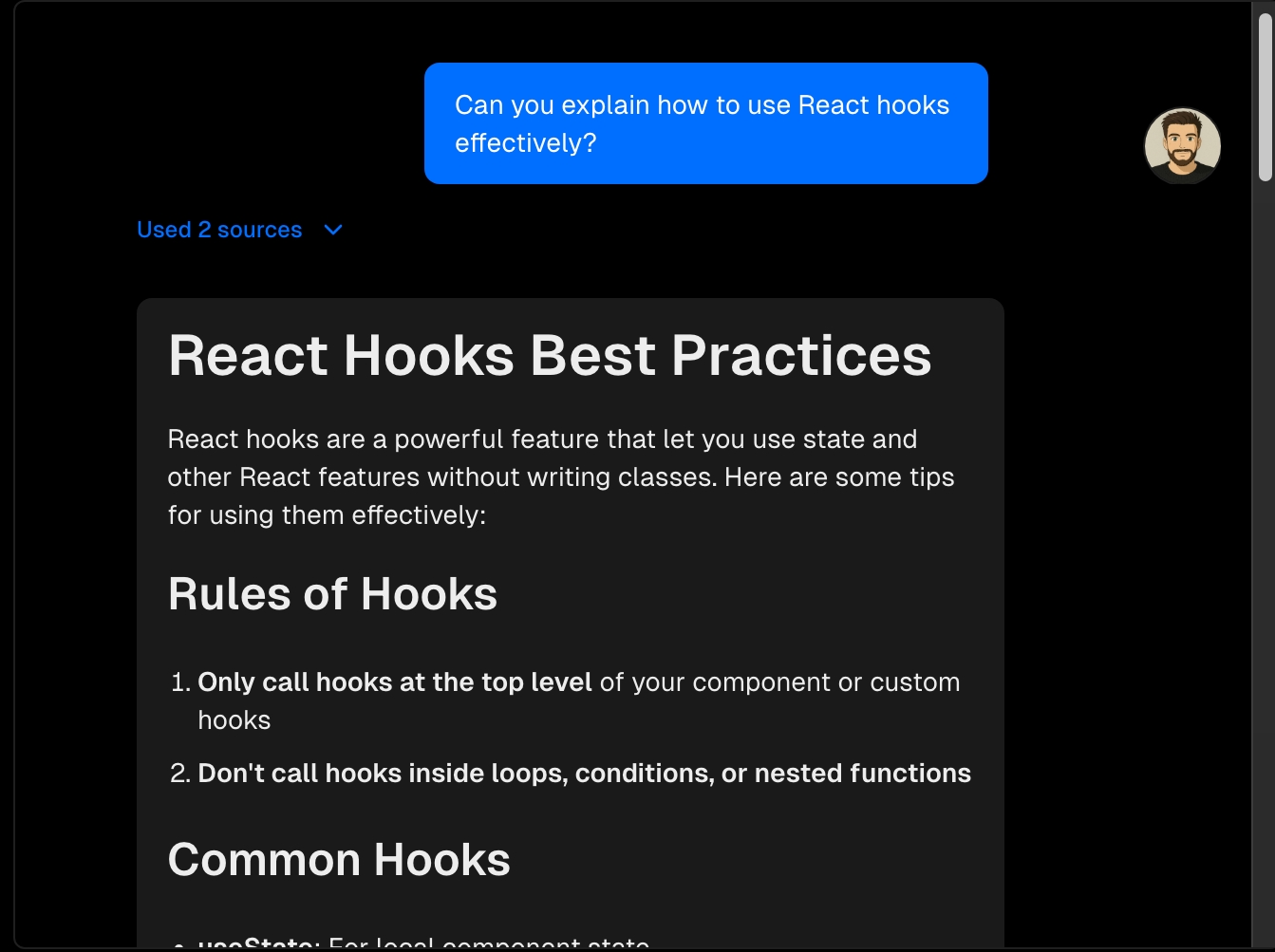
Task: Select the "Rules of Hooks" heading
Action: 332,594
